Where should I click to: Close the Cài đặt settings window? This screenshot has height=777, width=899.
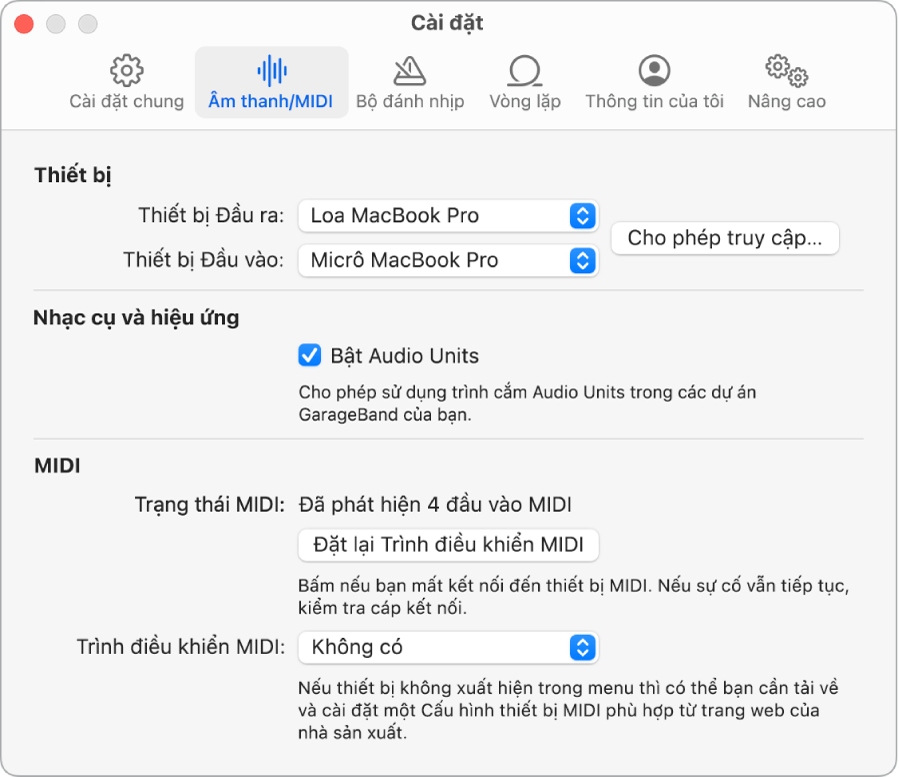tap(24, 22)
